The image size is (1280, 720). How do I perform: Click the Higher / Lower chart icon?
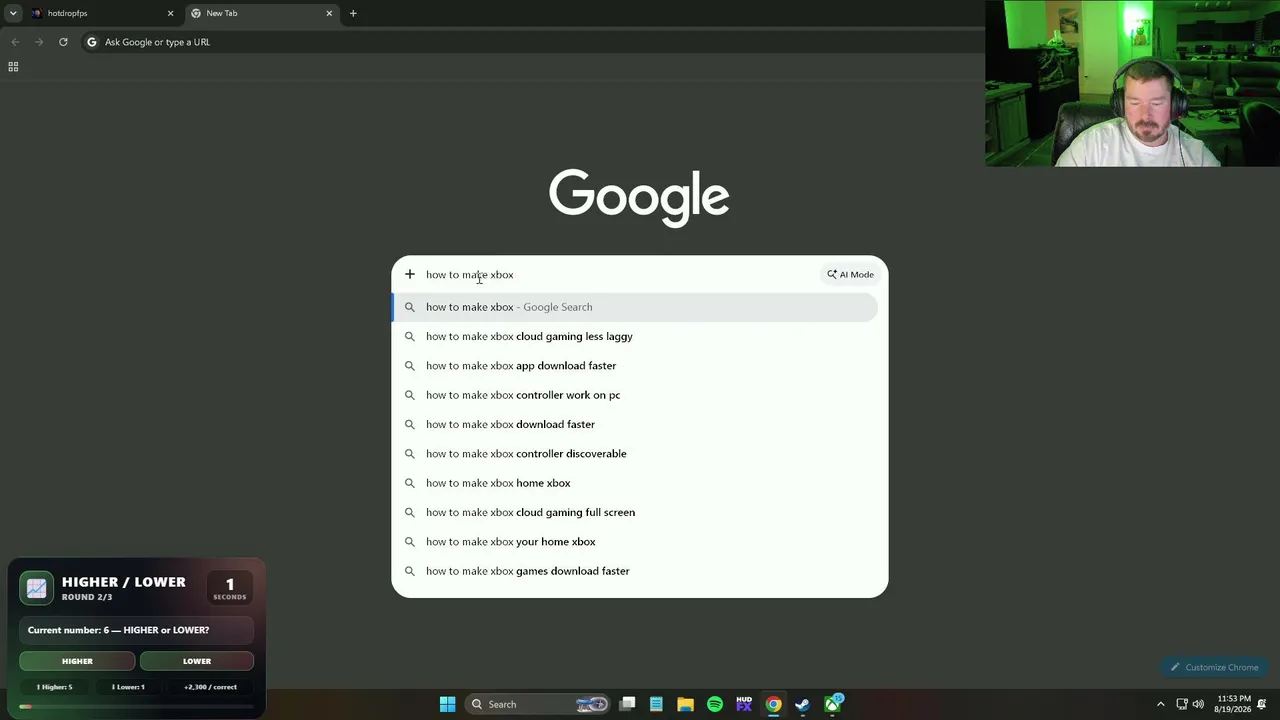(37, 588)
